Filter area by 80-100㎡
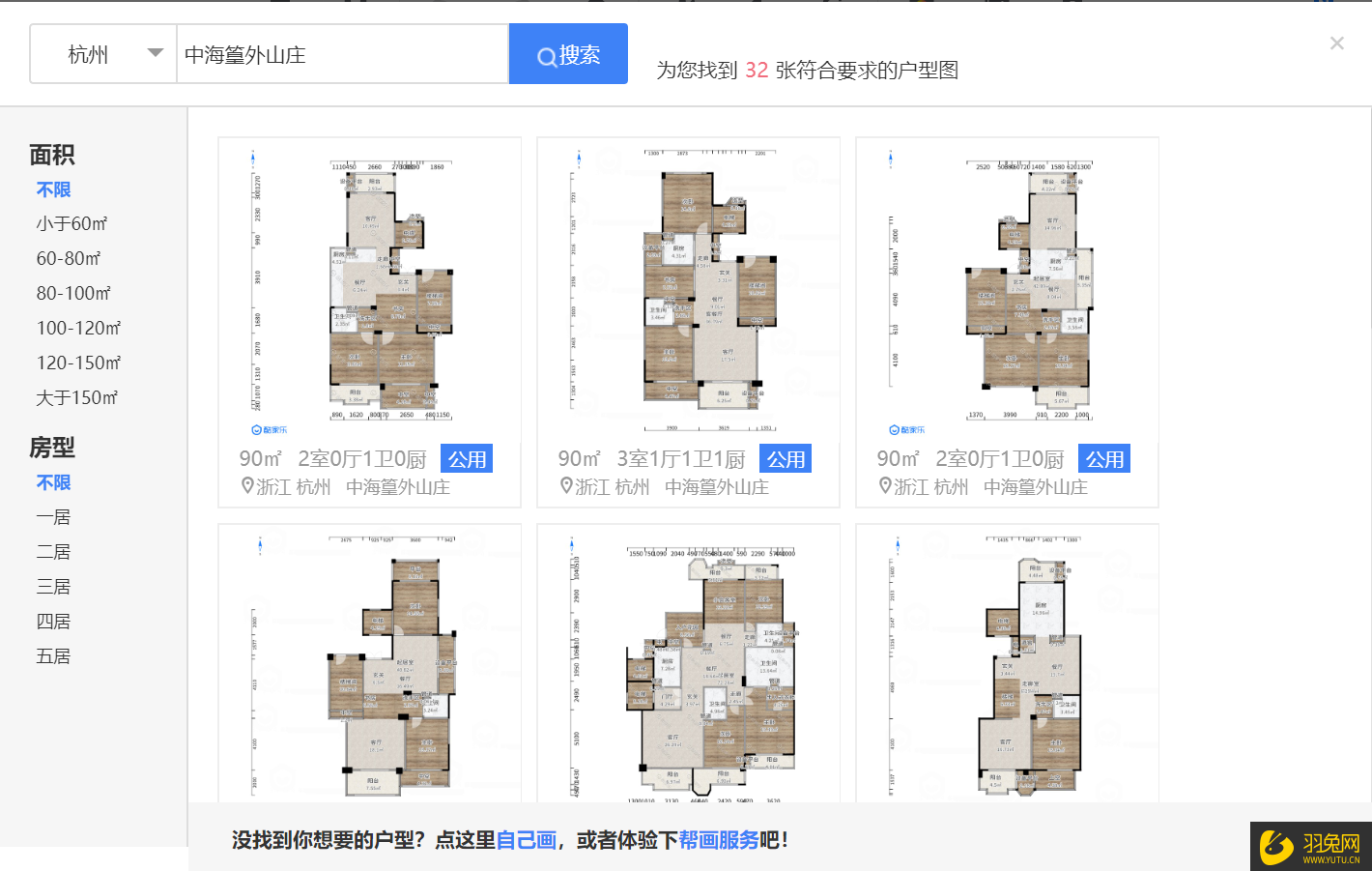This screenshot has height=871, width=1372. [73, 293]
